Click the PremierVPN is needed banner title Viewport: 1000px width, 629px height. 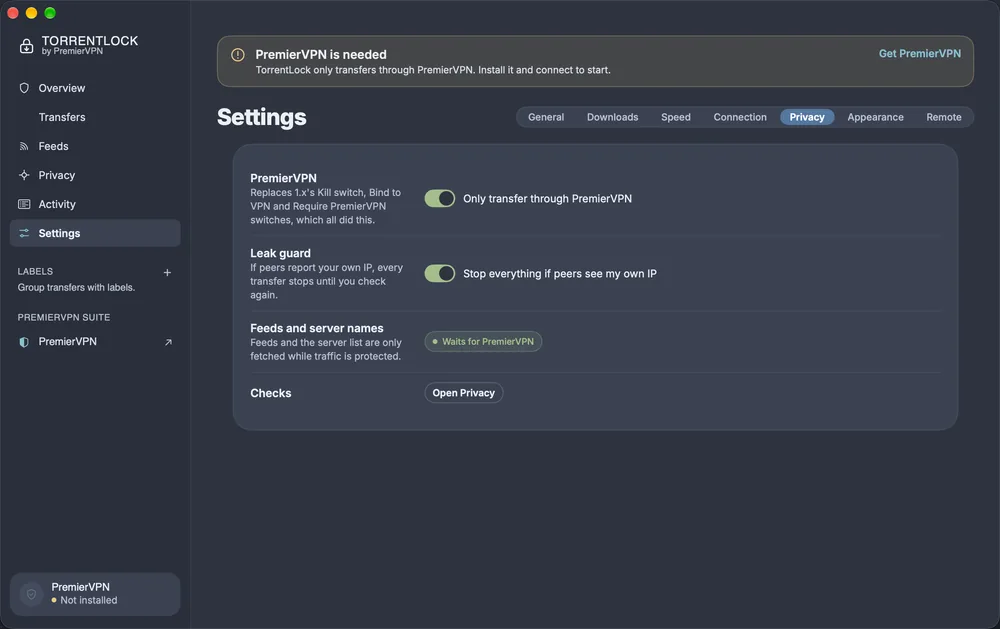321,55
